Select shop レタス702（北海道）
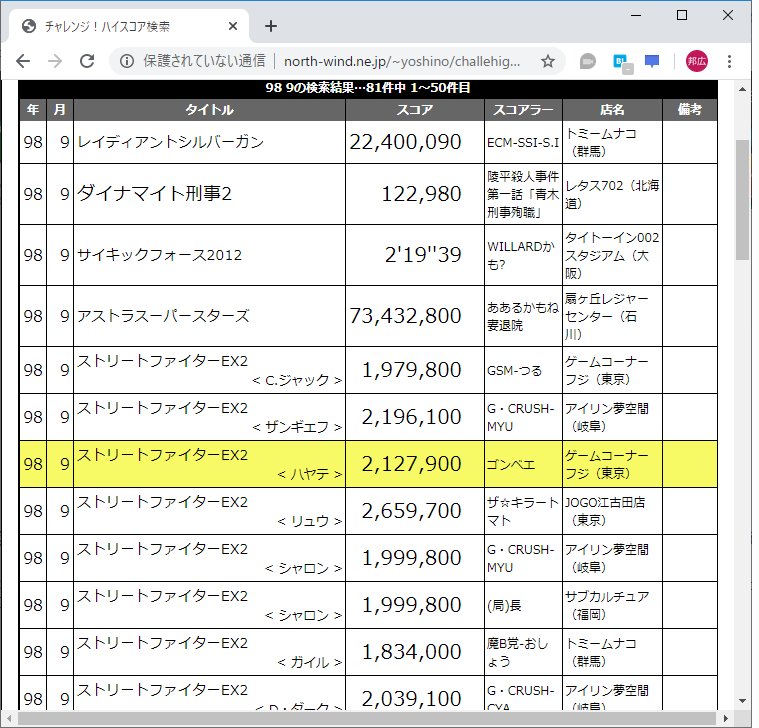 (x=612, y=194)
